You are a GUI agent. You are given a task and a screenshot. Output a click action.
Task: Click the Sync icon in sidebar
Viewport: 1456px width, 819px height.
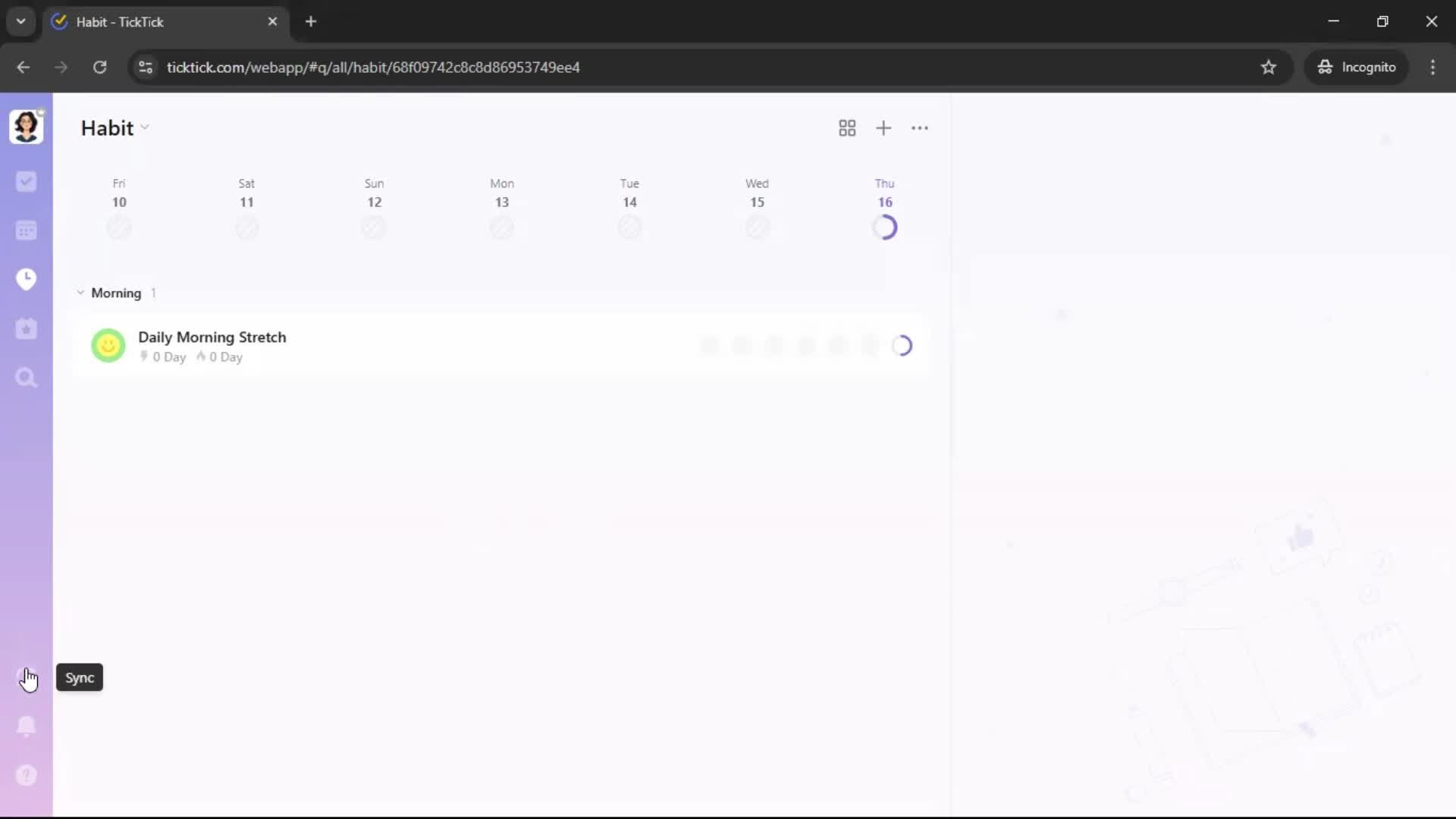pyautogui.click(x=26, y=677)
